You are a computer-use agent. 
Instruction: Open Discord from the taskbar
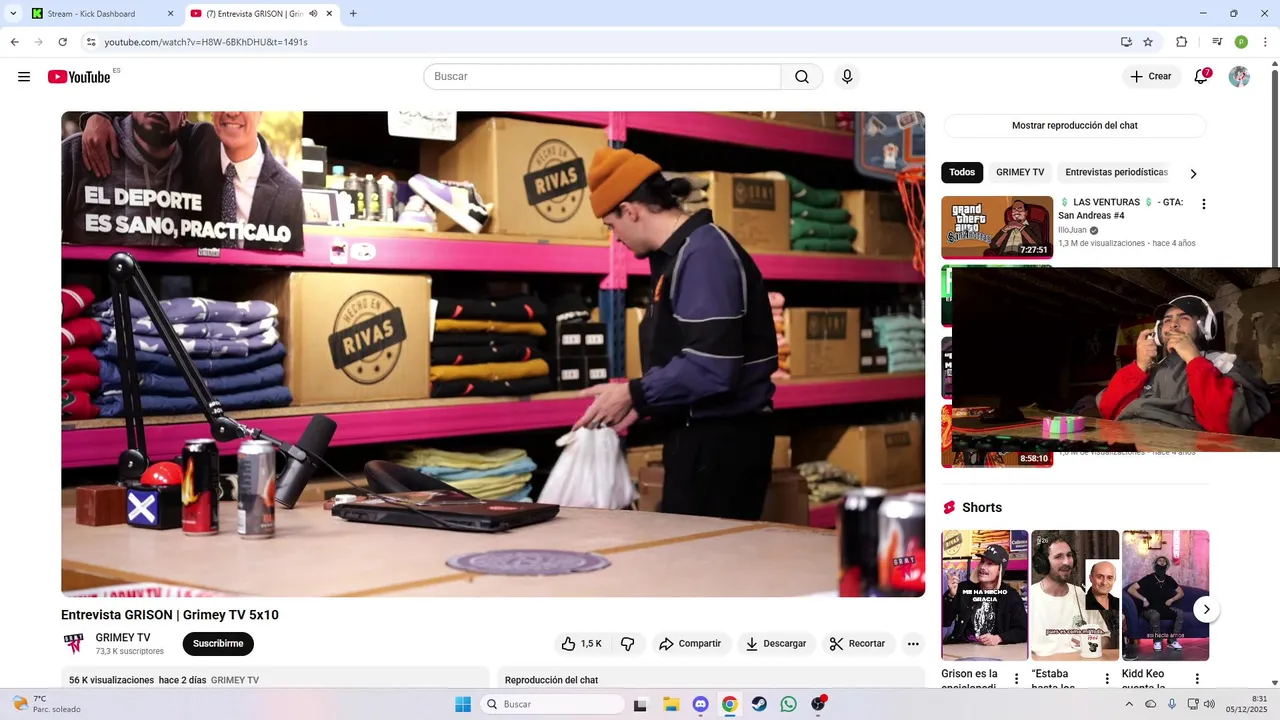[700, 704]
